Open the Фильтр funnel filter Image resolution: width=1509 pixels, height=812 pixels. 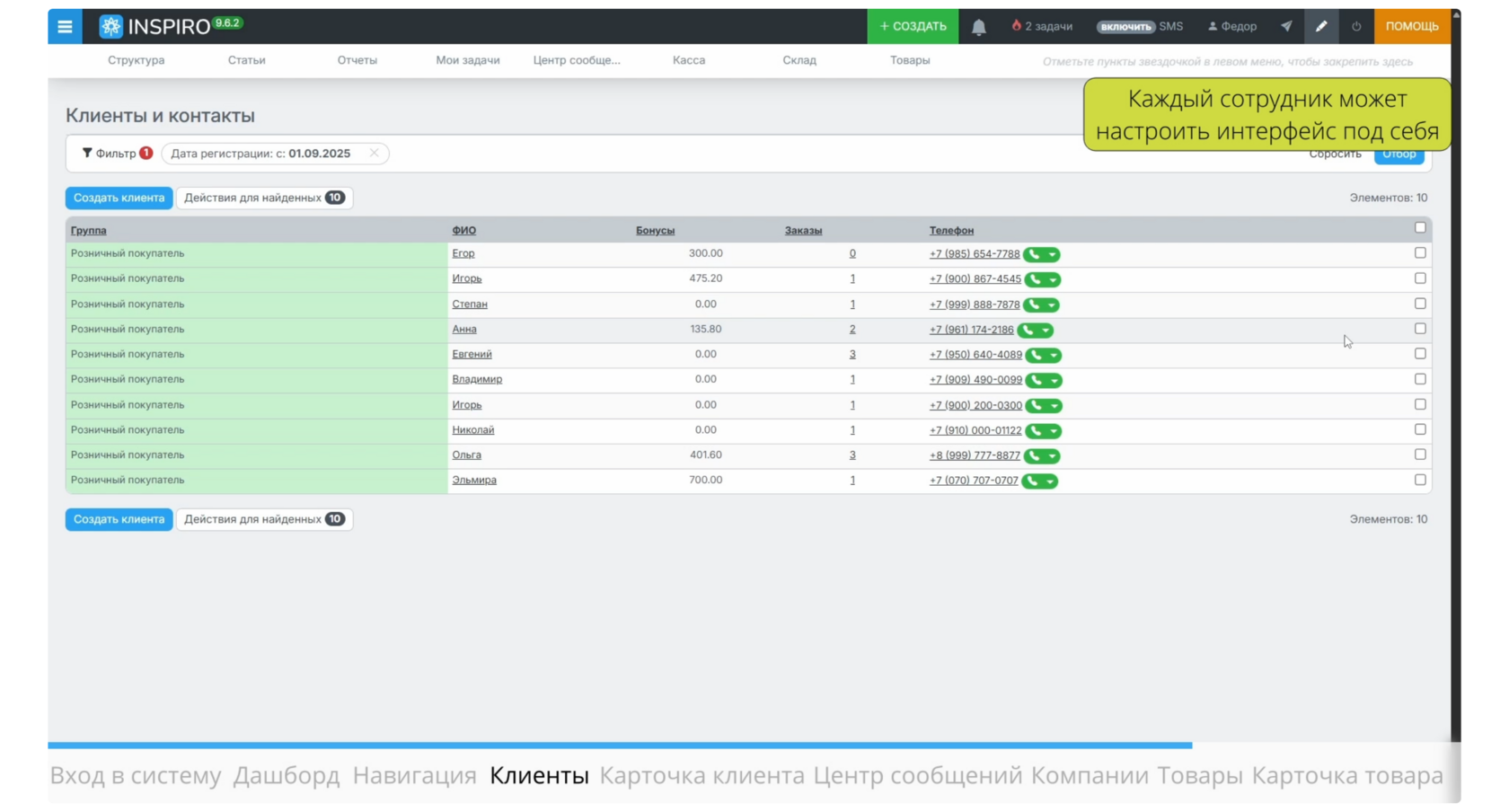(x=117, y=154)
